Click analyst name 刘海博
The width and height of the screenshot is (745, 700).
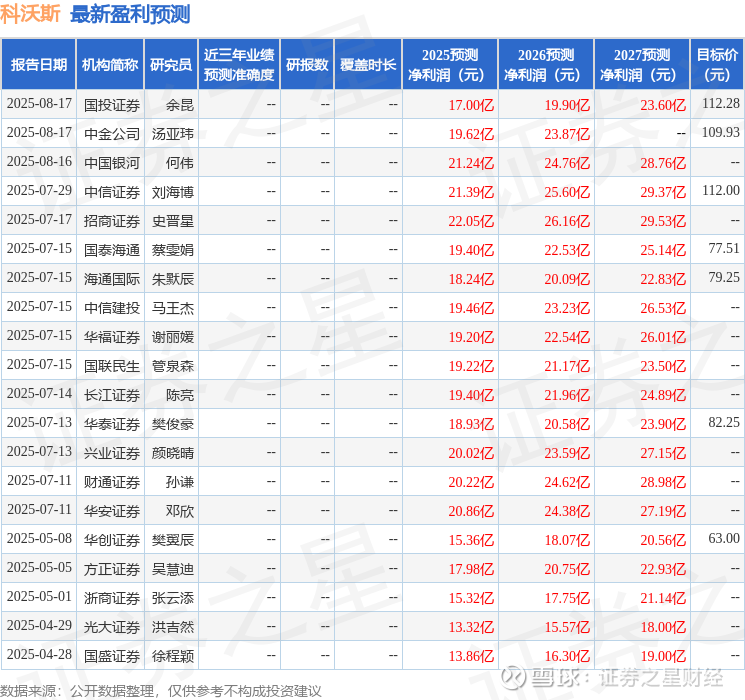[172, 192]
